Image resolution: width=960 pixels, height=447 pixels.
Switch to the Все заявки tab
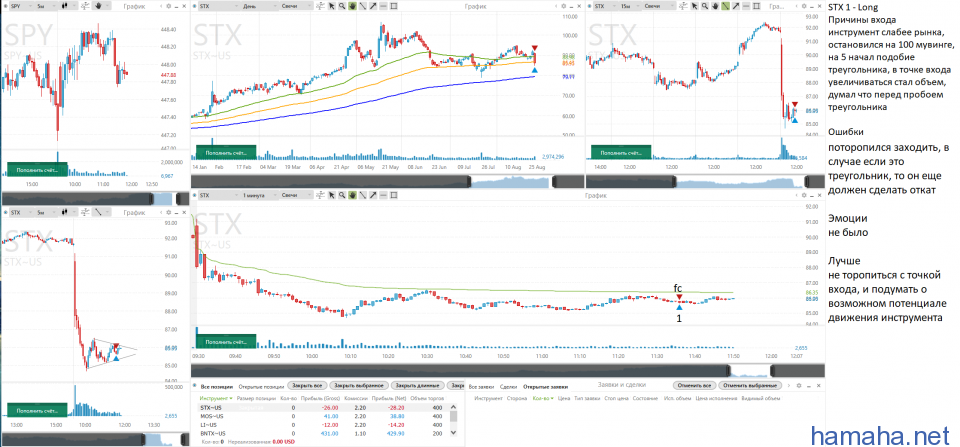click(x=481, y=386)
